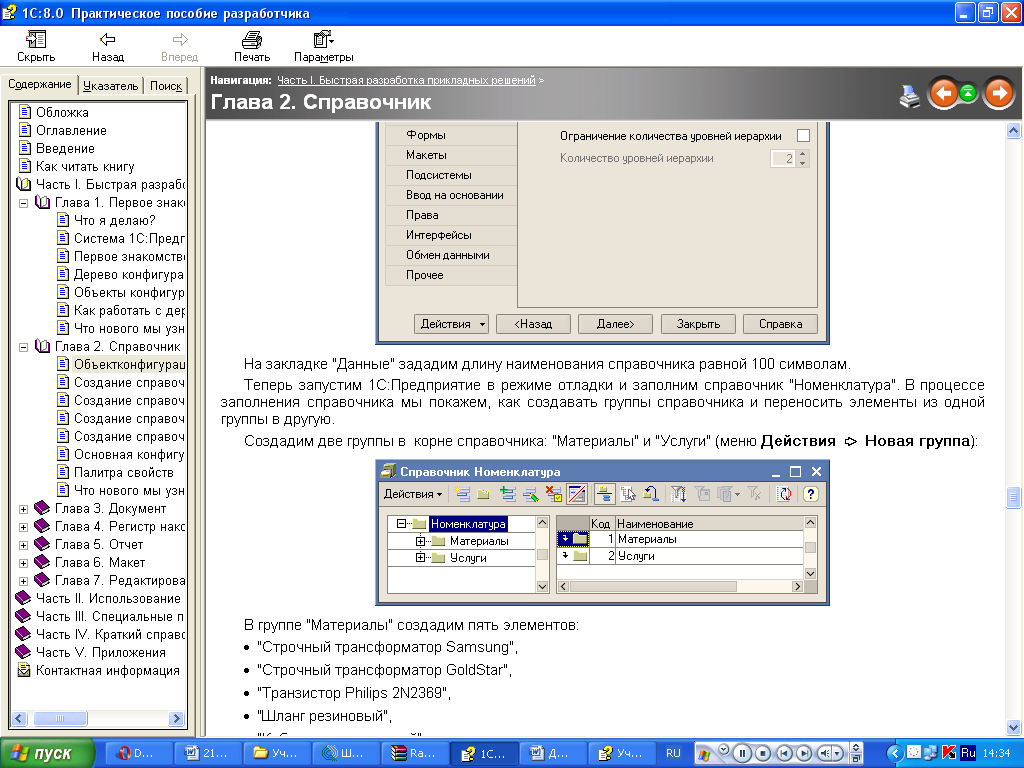Expand the Глава 5. Отчет tree node
The height and width of the screenshot is (768, 1024).
[23, 545]
